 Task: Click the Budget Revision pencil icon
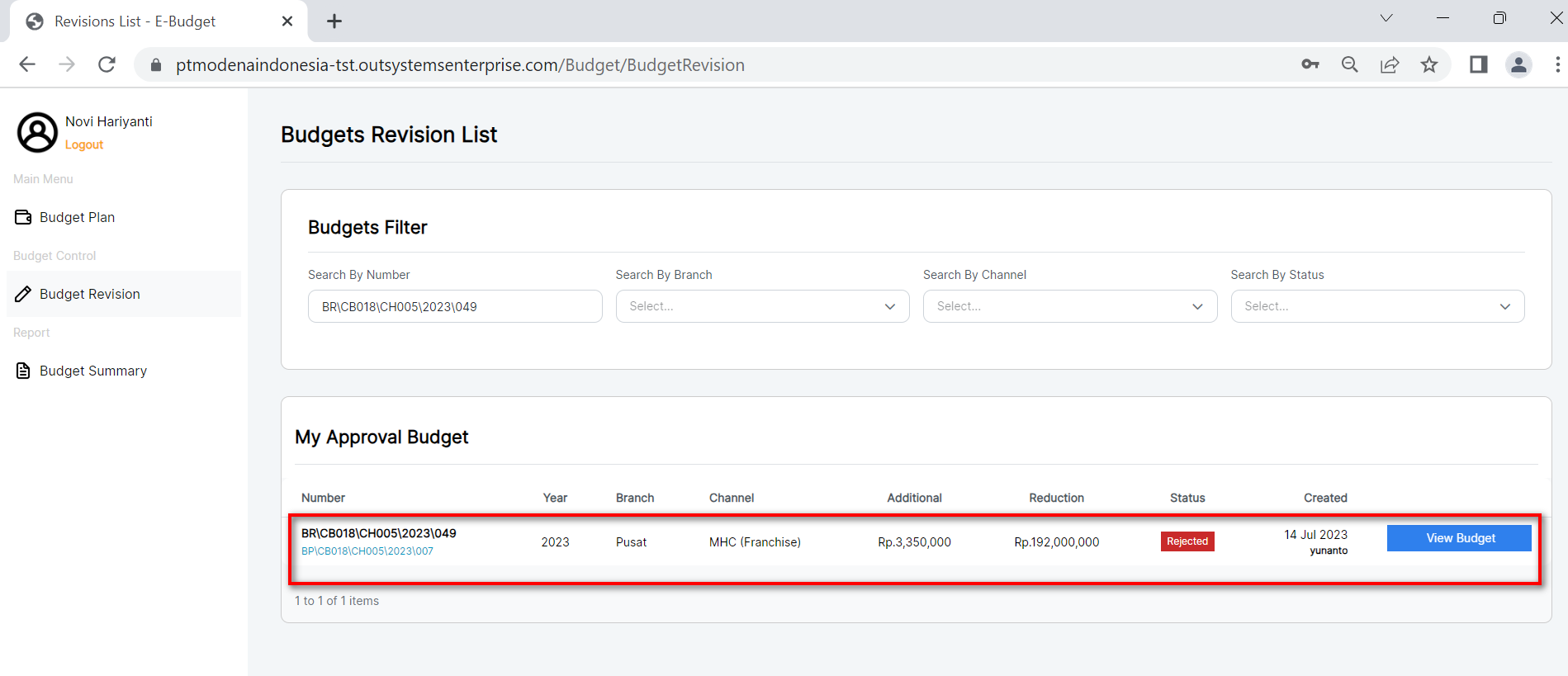pyautogui.click(x=23, y=294)
